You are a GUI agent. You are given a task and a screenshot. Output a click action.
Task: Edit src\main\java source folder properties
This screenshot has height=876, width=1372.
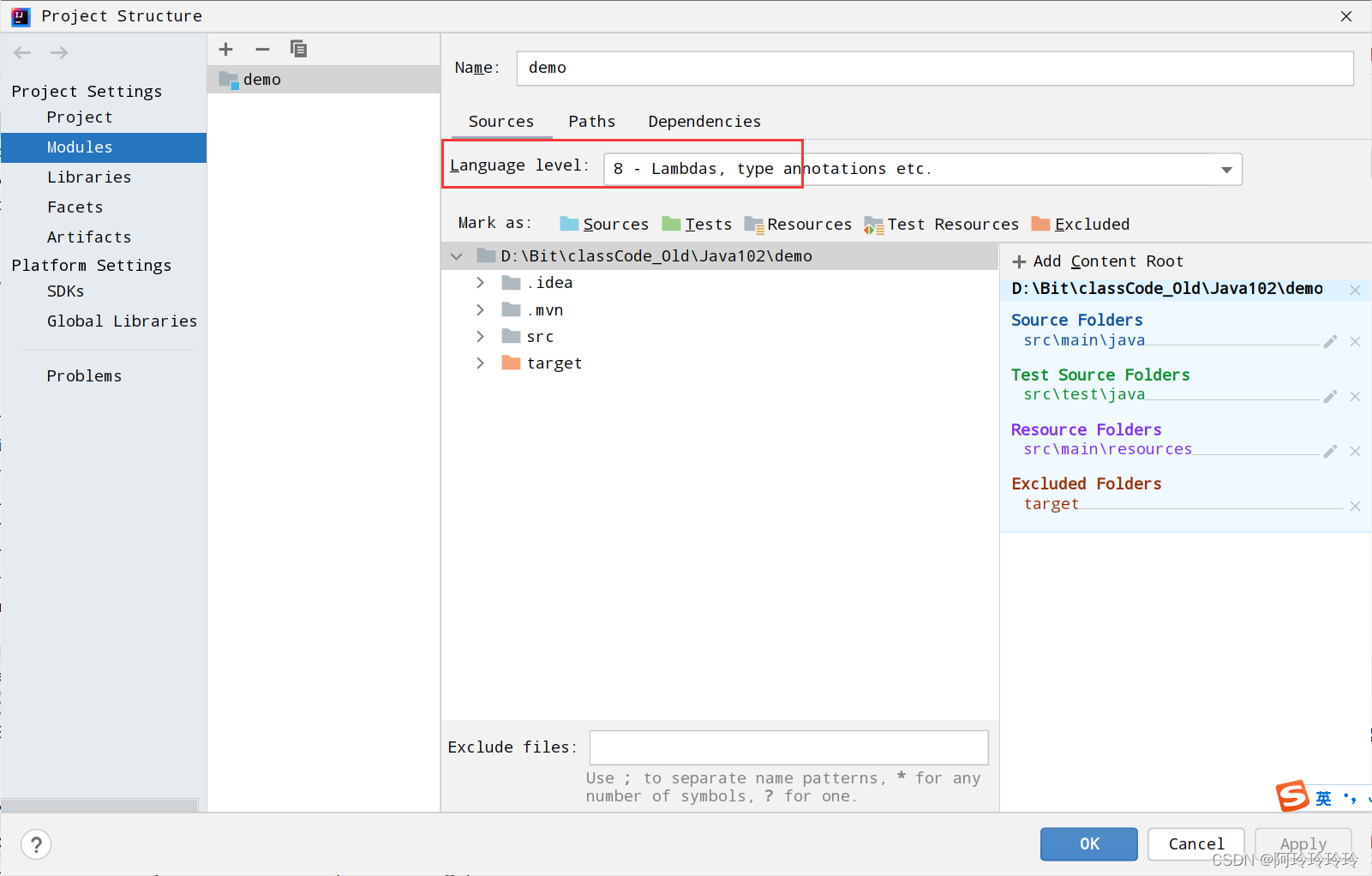pos(1330,342)
